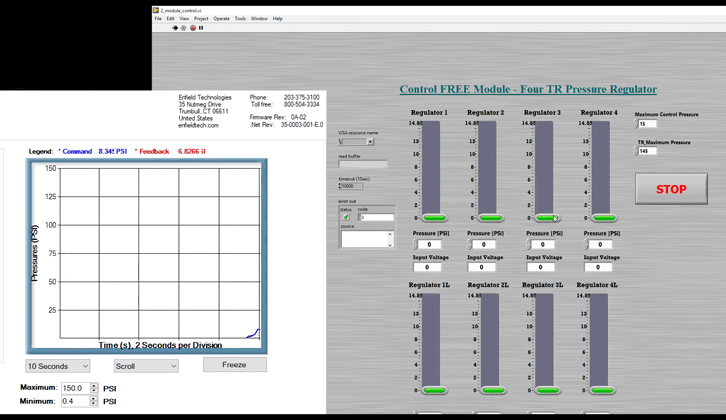Click the TR_Maximum Pressure value field
Image resolution: width=726 pixels, height=420 pixels.
click(x=647, y=151)
